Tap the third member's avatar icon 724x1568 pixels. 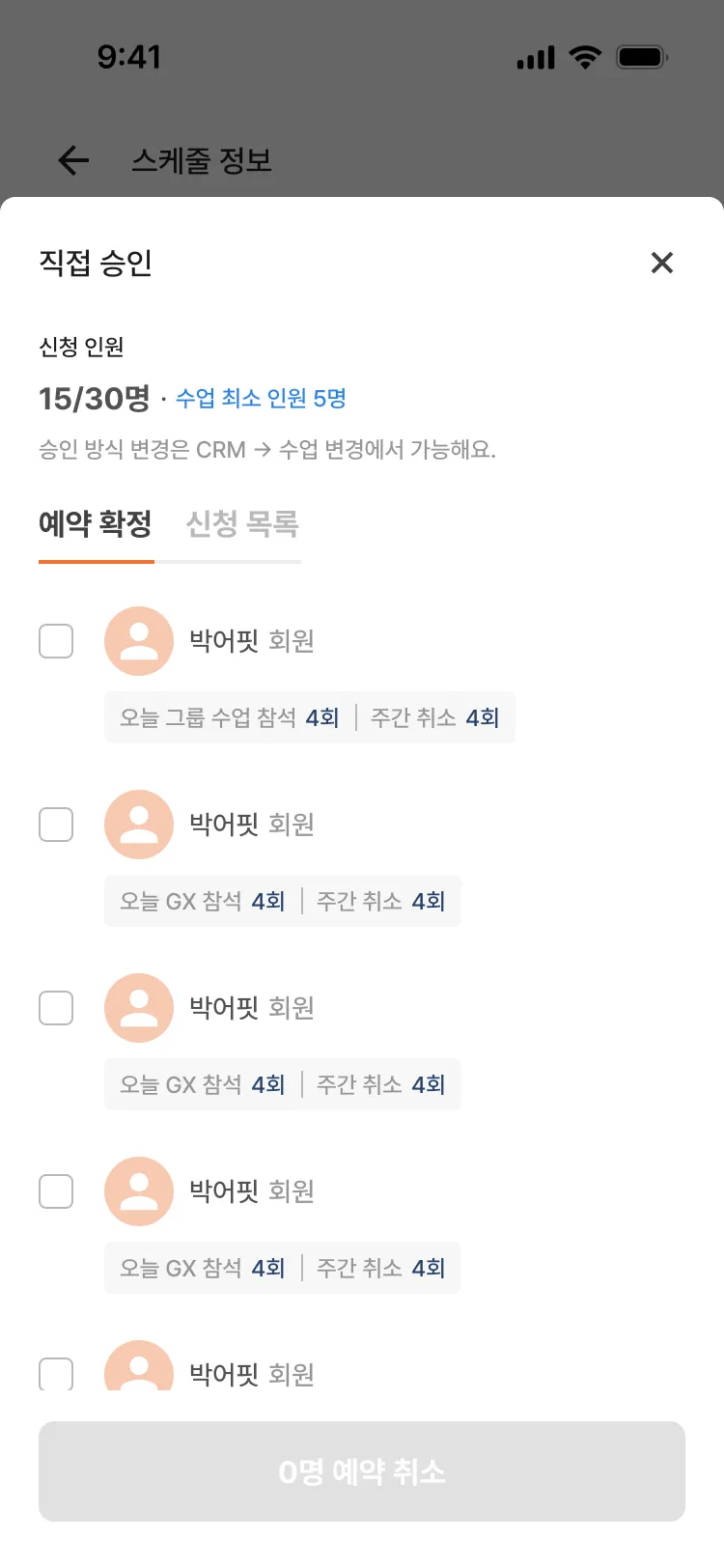[139, 1008]
